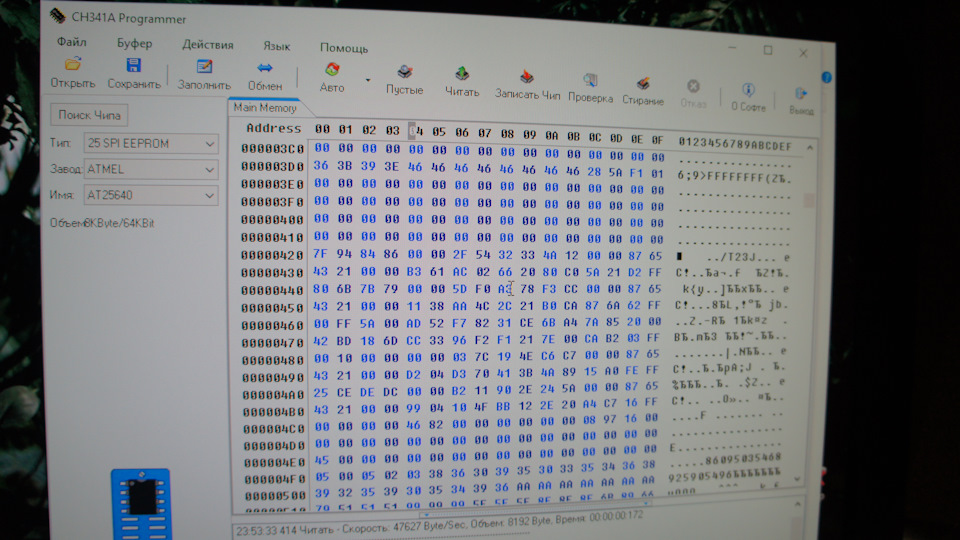The height and width of the screenshot is (540, 960).
Task: Expand the Тип 25 SPI EEPROM dropdown
Action: (210, 144)
